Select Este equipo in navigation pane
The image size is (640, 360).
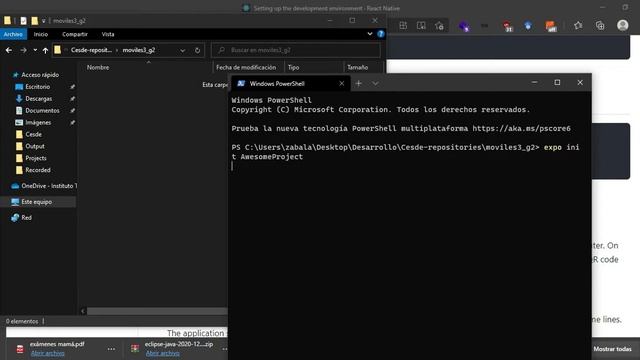[36, 202]
